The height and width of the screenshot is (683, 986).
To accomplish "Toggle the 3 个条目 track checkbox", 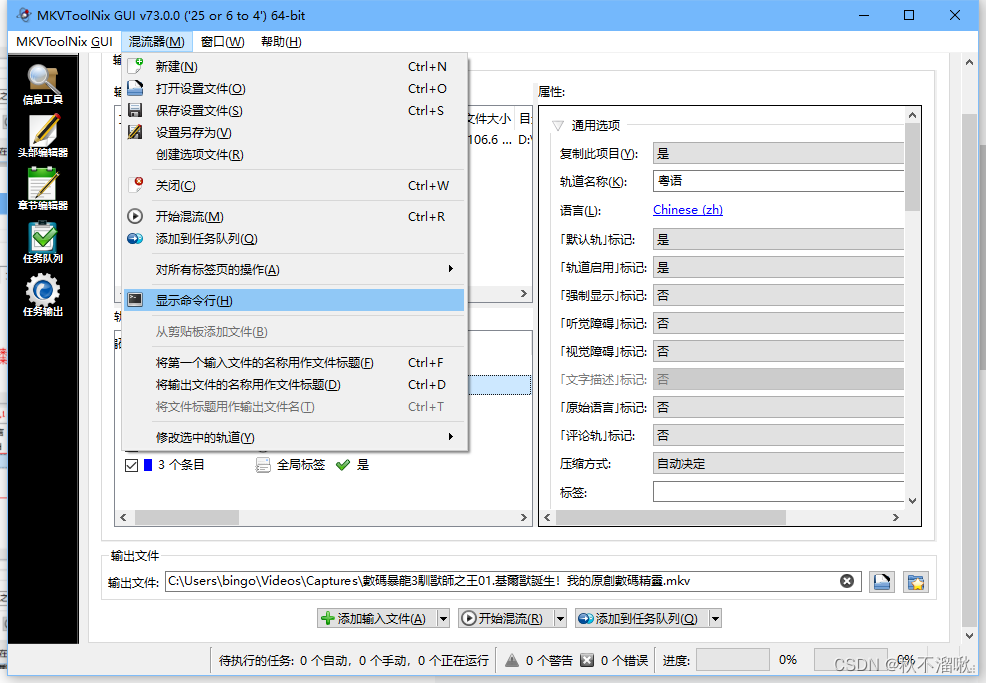I will tap(131, 465).
